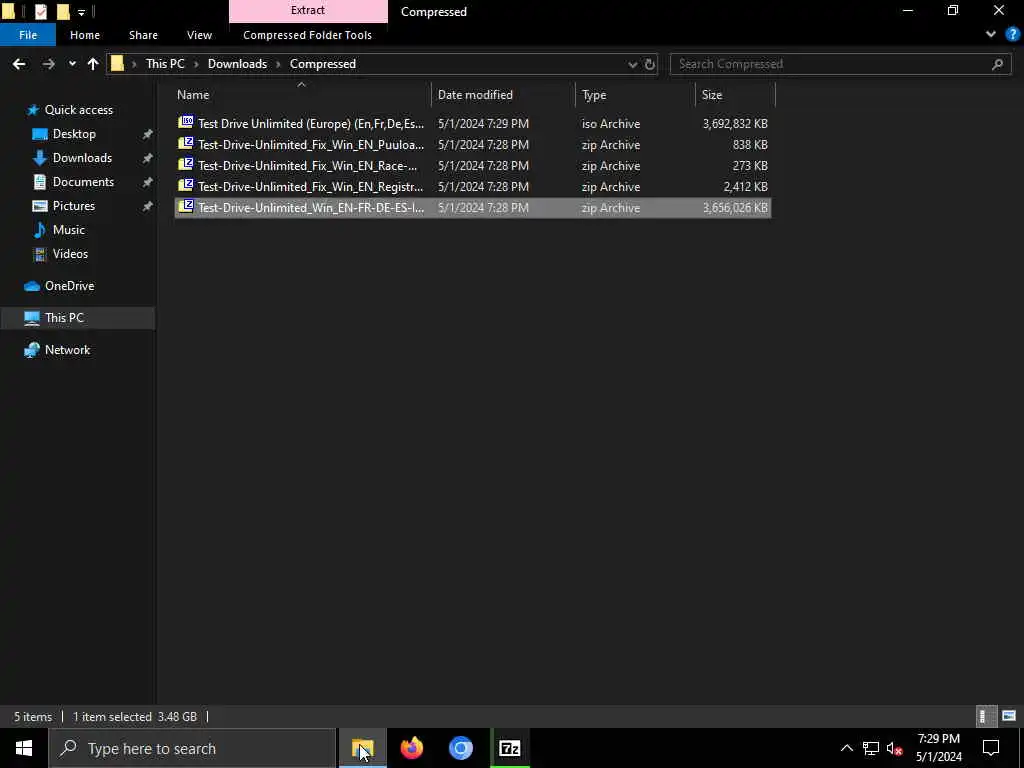
Task: Click the 5/1/2024 7:29 PM date of iso file
Action: [x=483, y=123]
